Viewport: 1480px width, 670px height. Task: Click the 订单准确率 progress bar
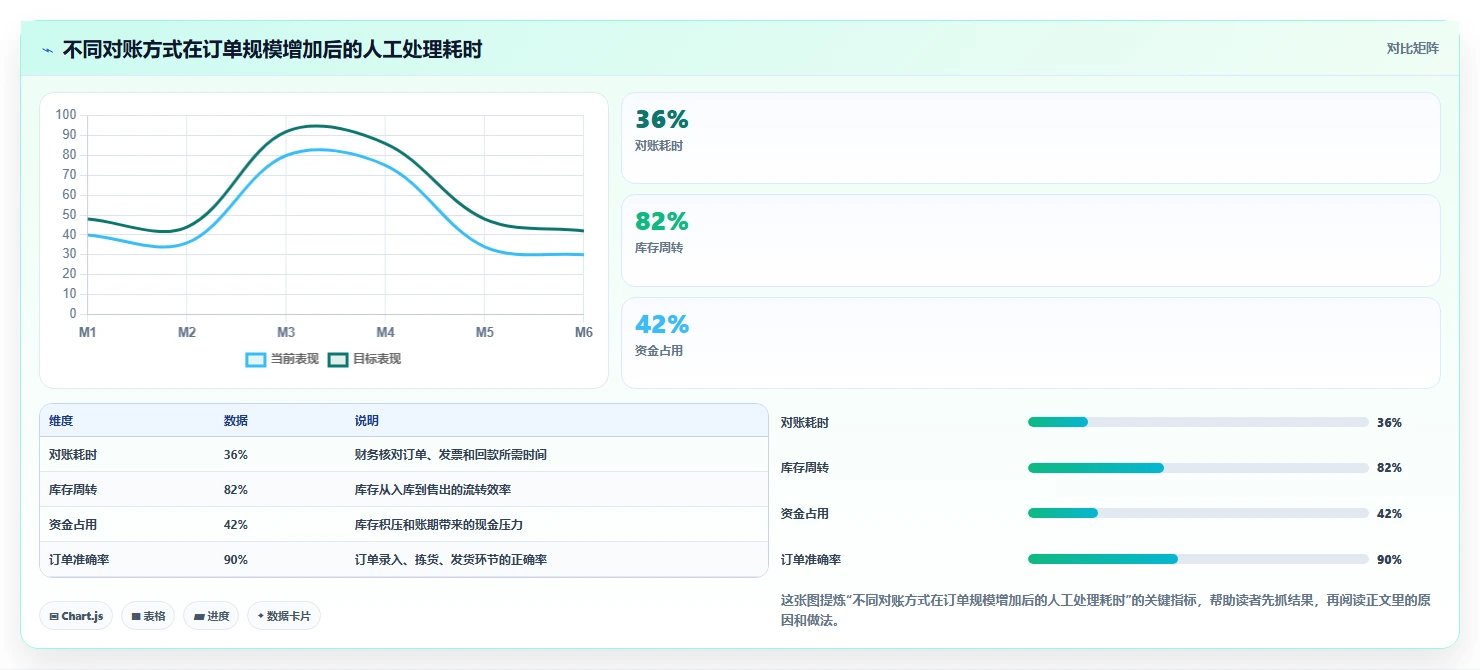1198,559
